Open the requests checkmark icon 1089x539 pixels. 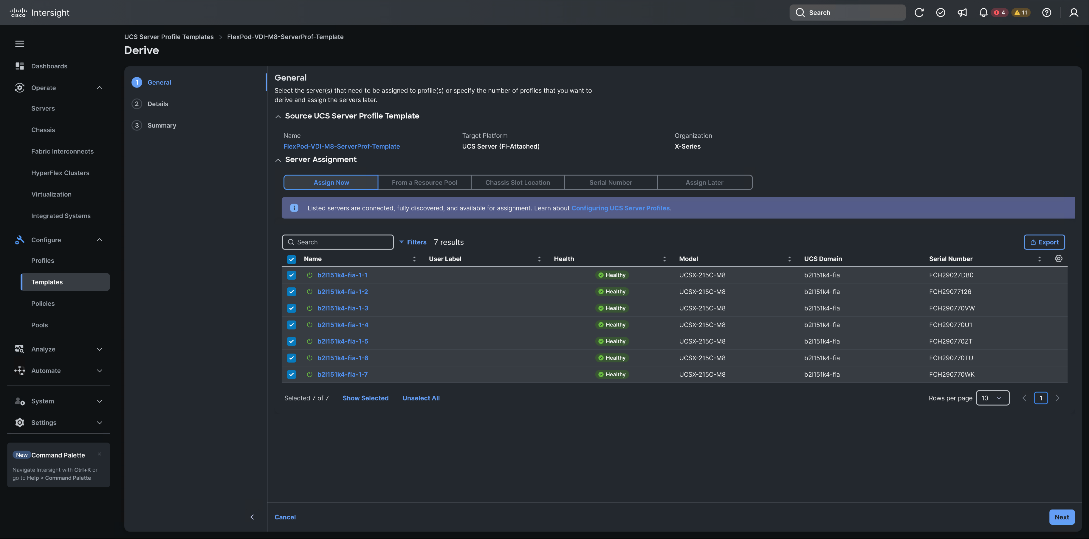pyautogui.click(x=940, y=13)
